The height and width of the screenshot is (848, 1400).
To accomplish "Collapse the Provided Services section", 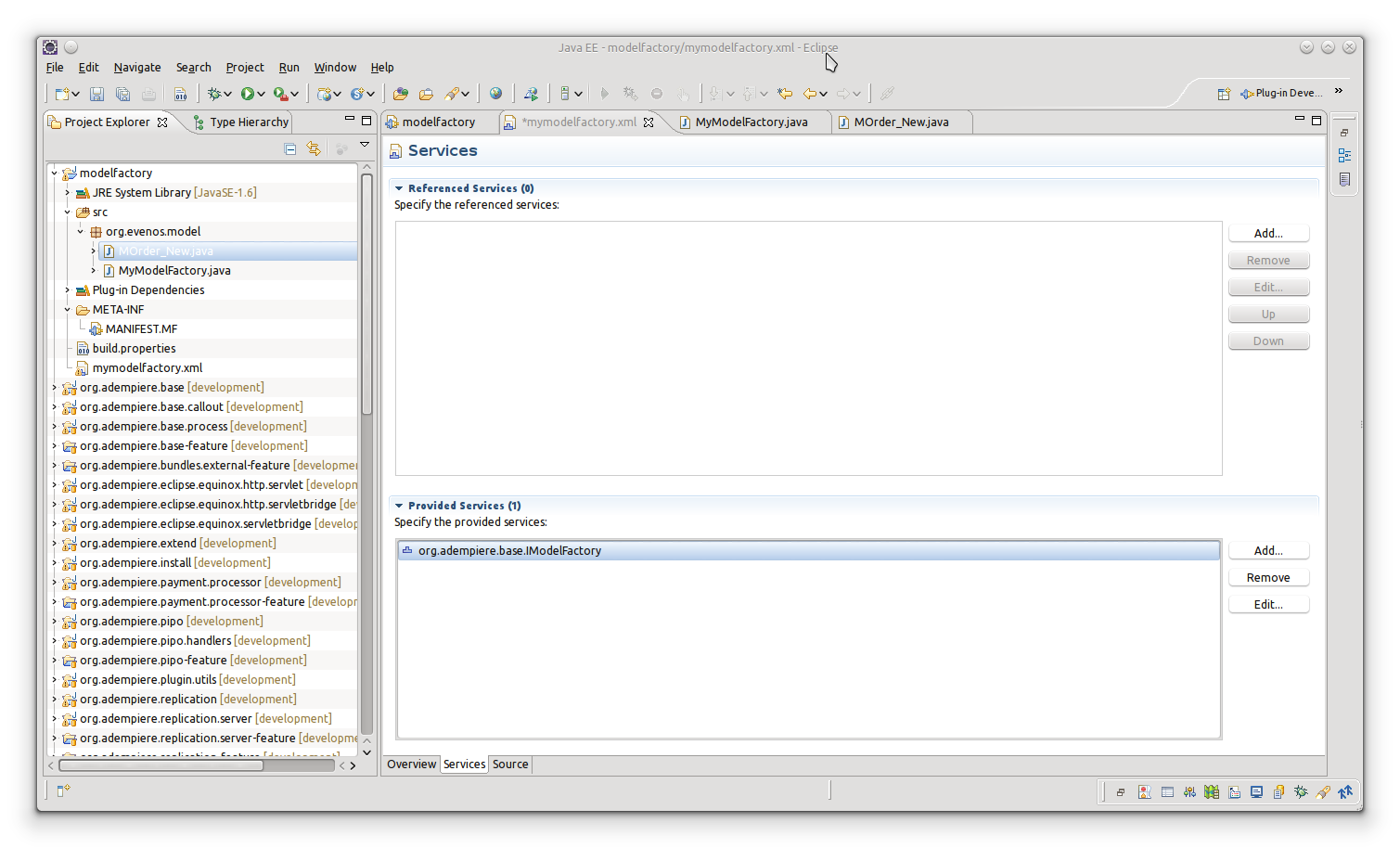I will coord(399,506).
